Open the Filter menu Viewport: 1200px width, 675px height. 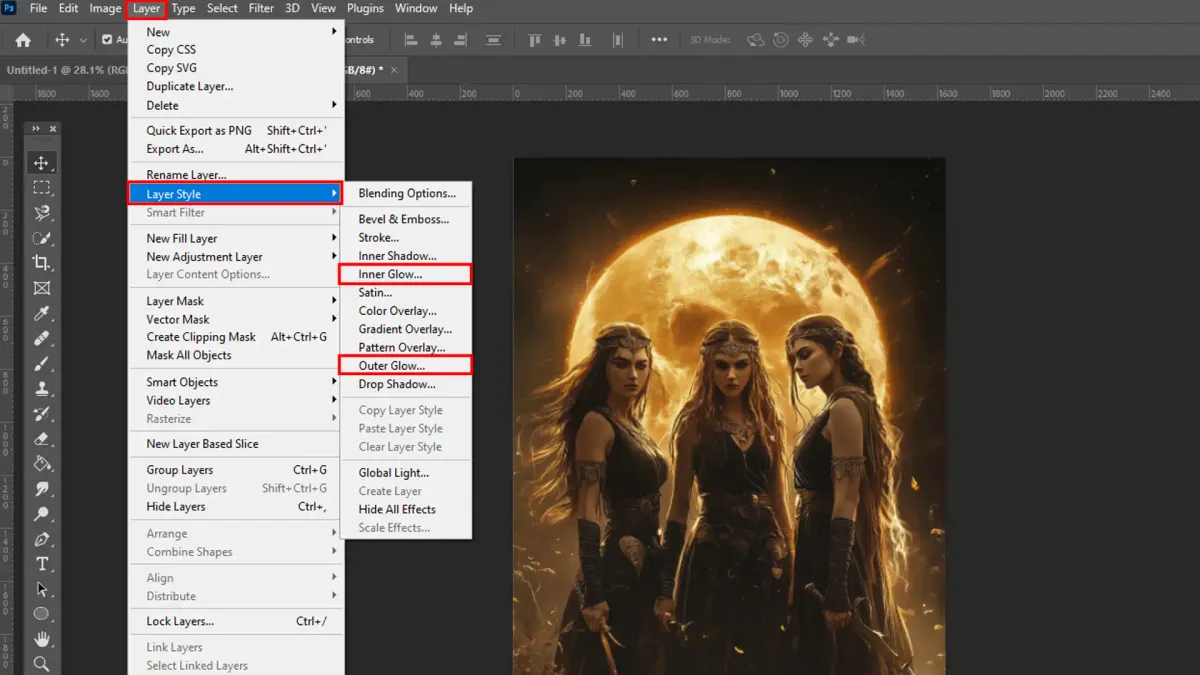coord(261,8)
